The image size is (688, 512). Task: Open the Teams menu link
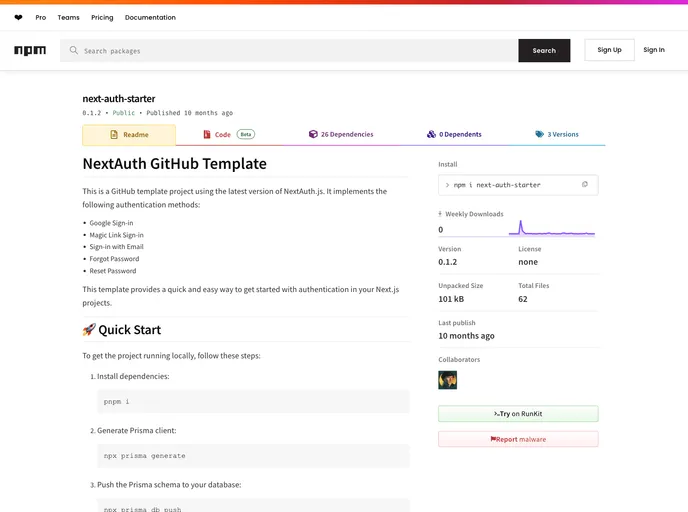[x=68, y=18]
